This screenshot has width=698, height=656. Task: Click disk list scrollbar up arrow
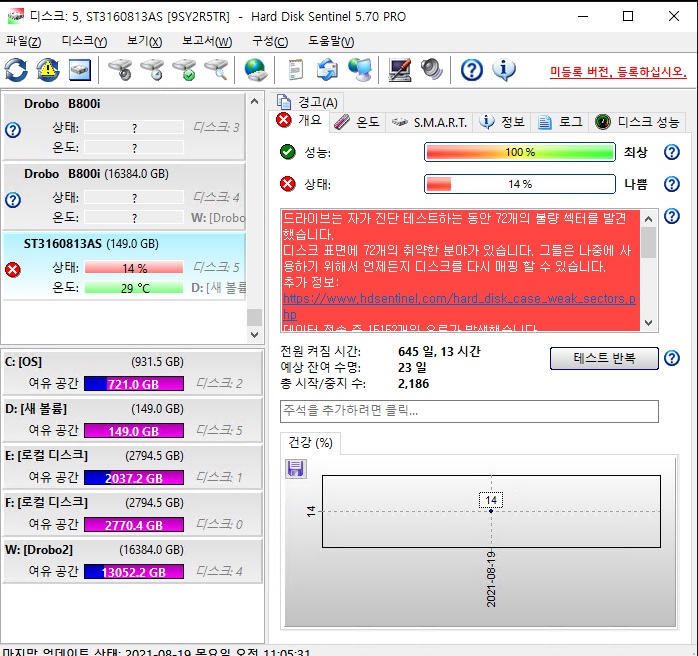coord(254,101)
